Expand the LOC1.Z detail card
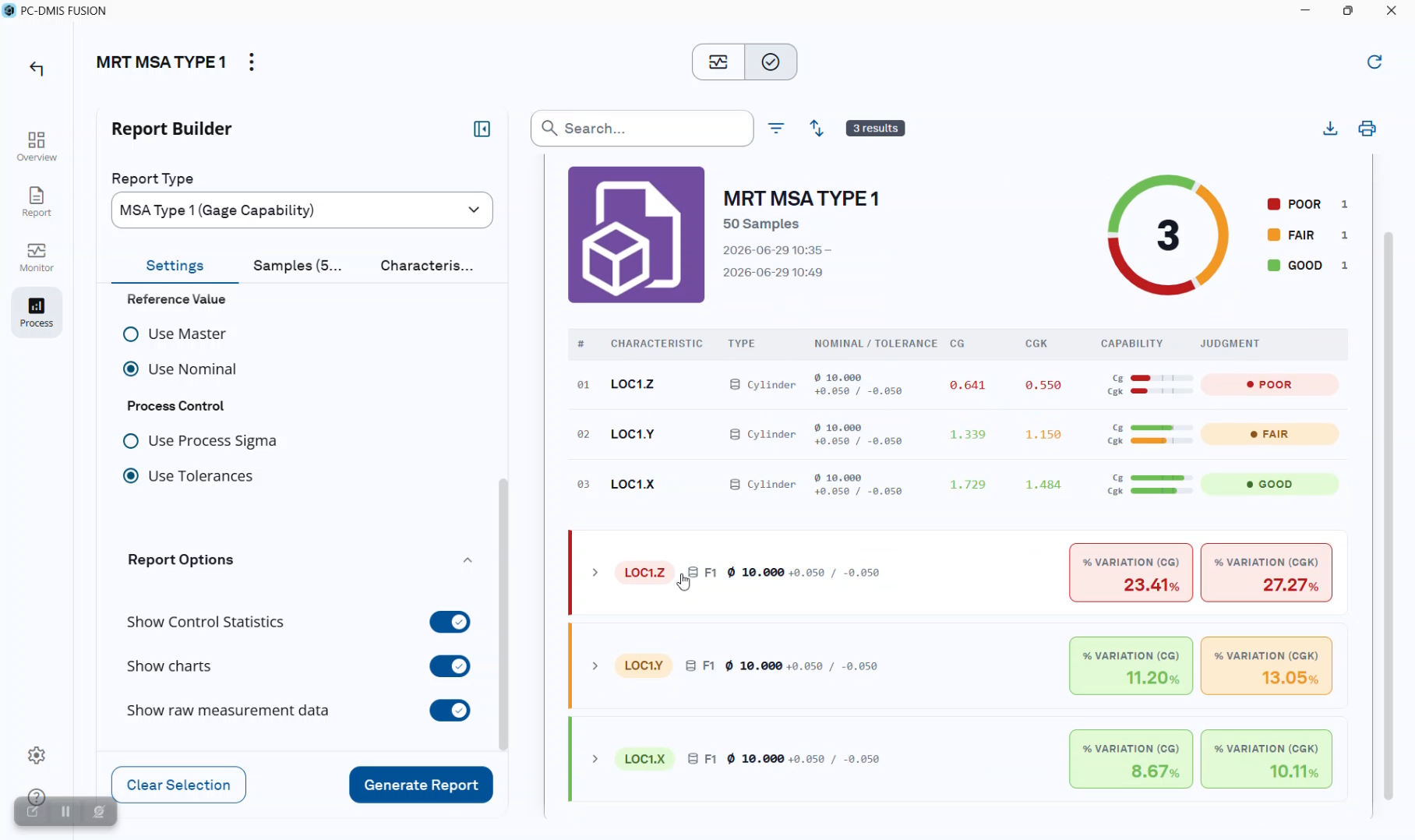The width and height of the screenshot is (1415, 840). click(x=595, y=573)
